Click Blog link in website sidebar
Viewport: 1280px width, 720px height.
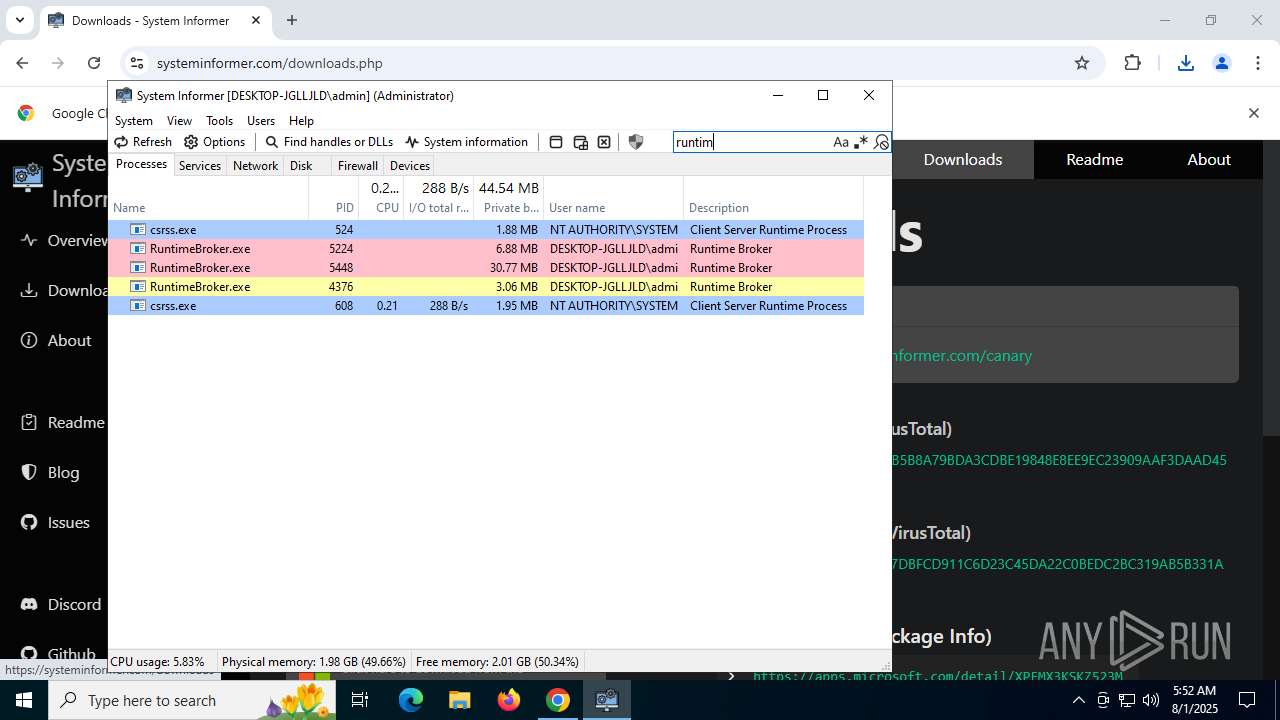(x=51, y=473)
